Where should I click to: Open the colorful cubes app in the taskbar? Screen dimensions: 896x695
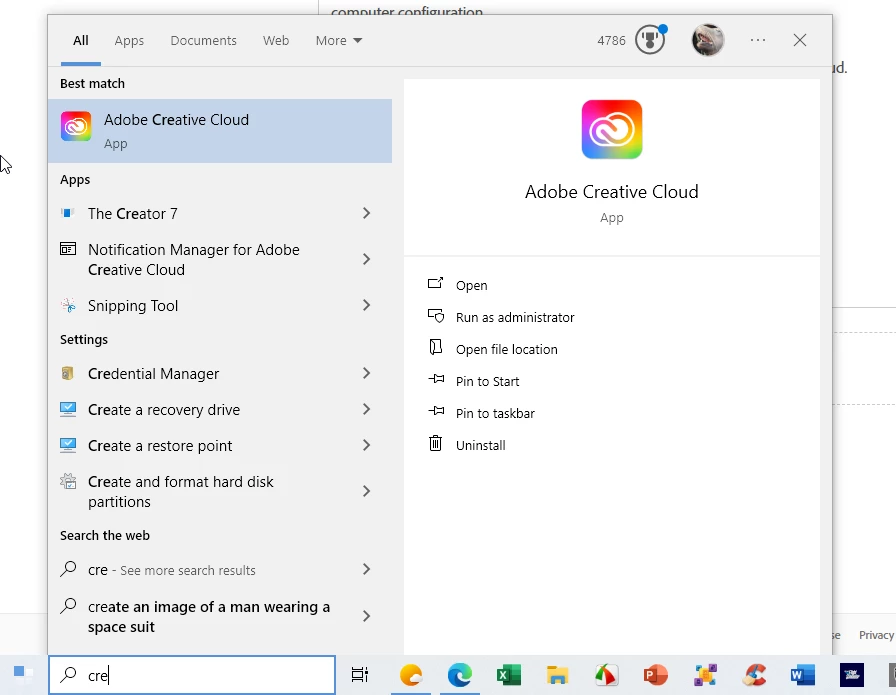pos(705,675)
